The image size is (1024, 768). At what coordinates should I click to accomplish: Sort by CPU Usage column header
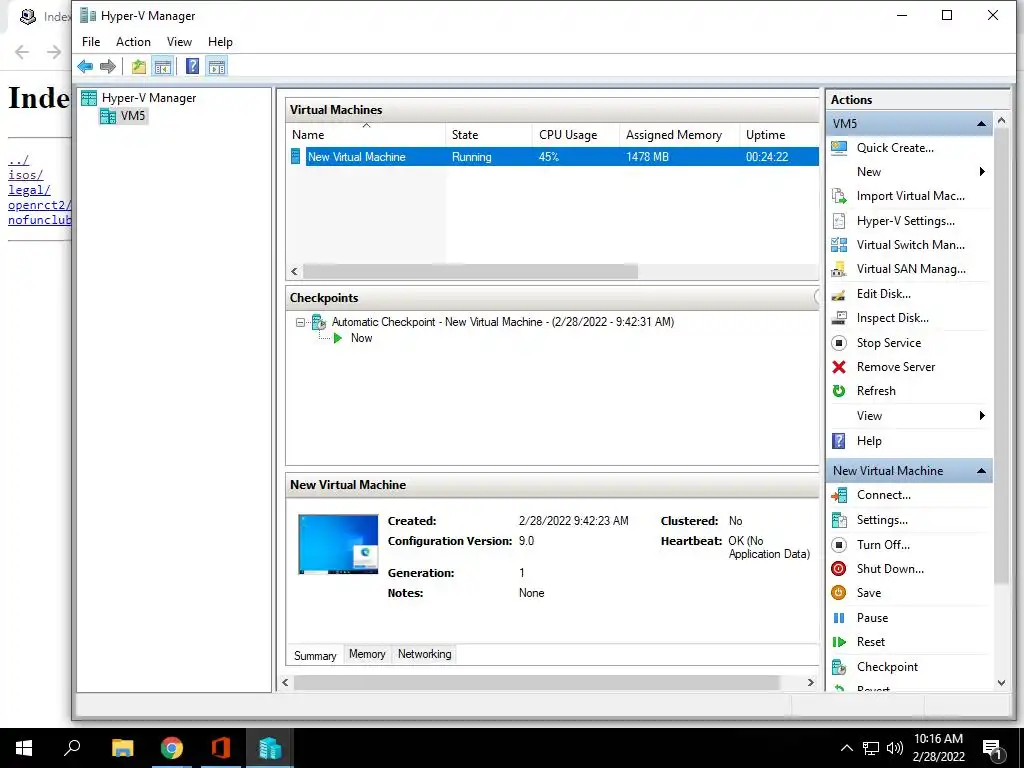(x=575, y=135)
